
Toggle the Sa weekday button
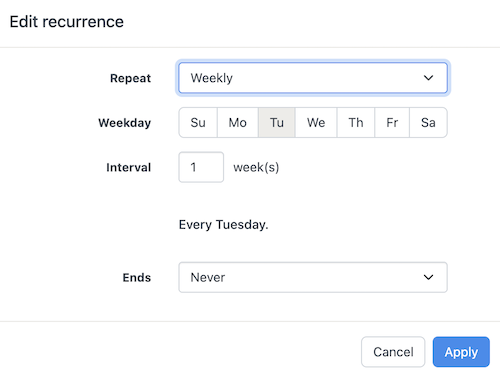click(x=428, y=122)
